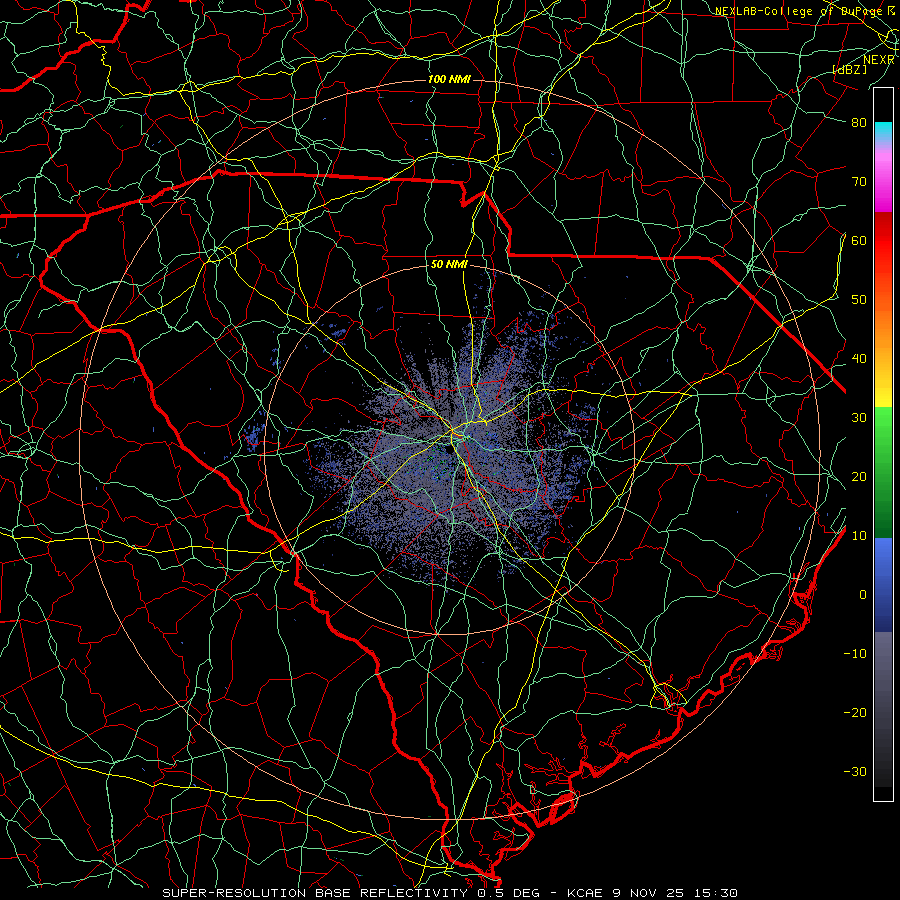Click the NEXR label above the color scale
The image size is (900, 900).
pyautogui.click(x=879, y=60)
